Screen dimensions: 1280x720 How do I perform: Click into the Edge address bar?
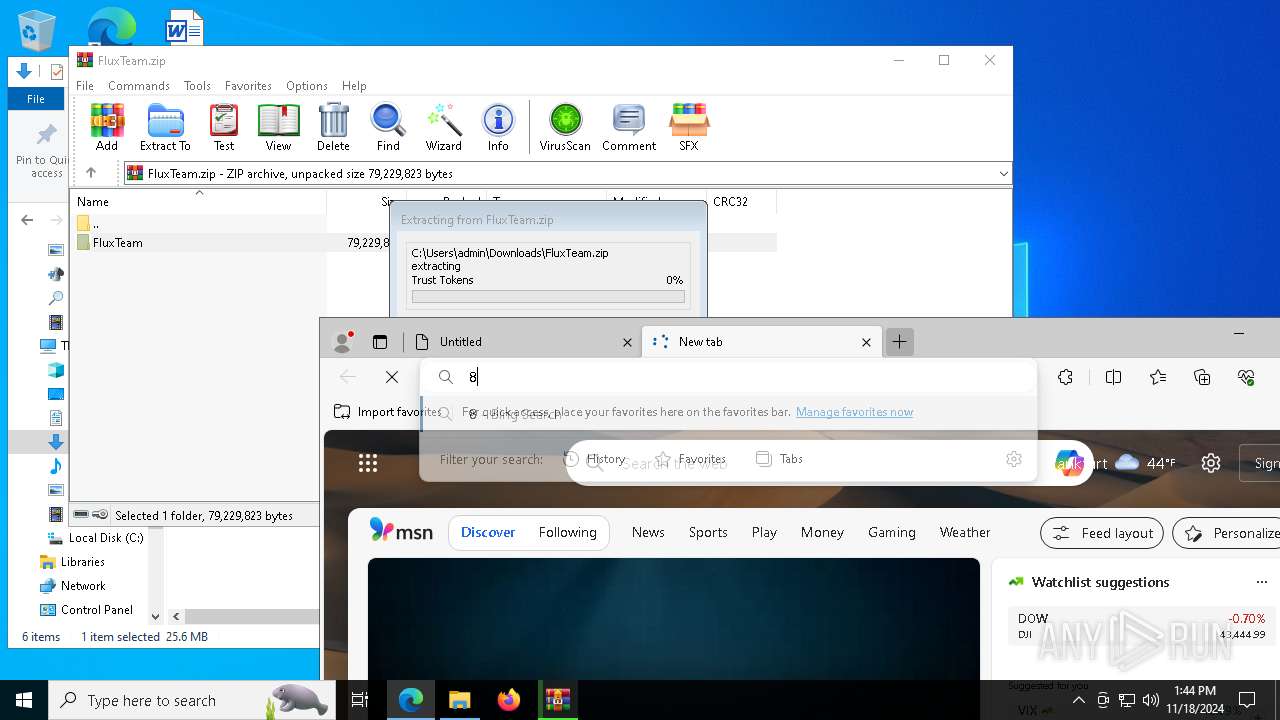click(x=728, y=377)
